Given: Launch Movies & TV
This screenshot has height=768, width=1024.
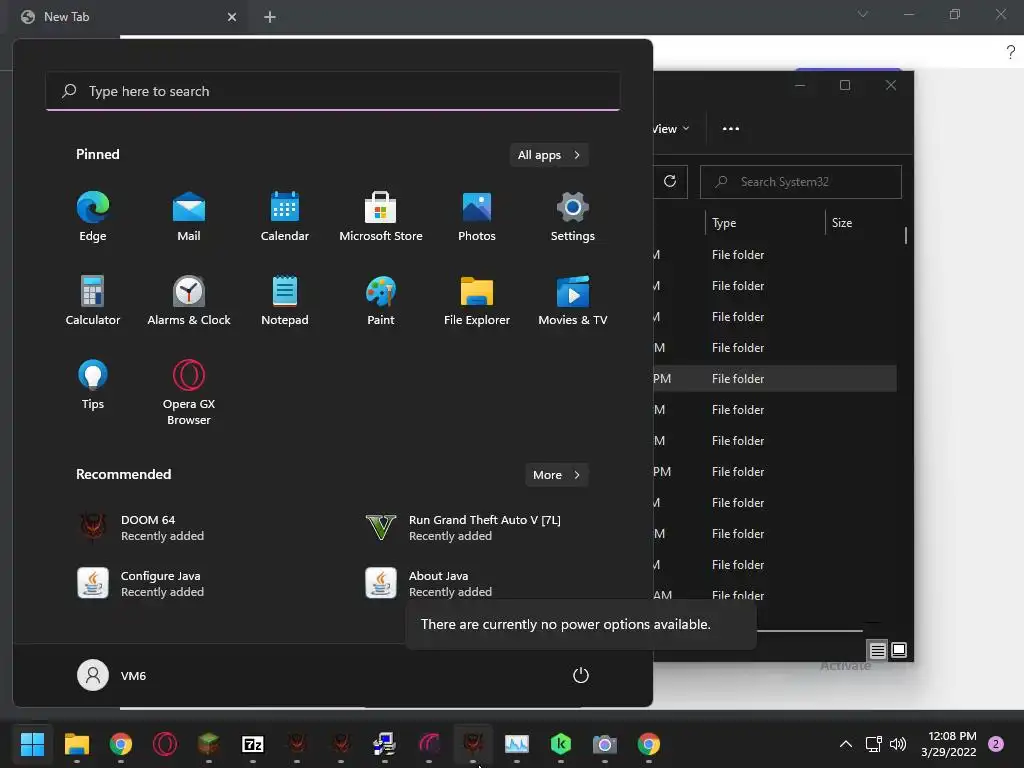Looking at the screenshot, I should [x=573, y=300].
